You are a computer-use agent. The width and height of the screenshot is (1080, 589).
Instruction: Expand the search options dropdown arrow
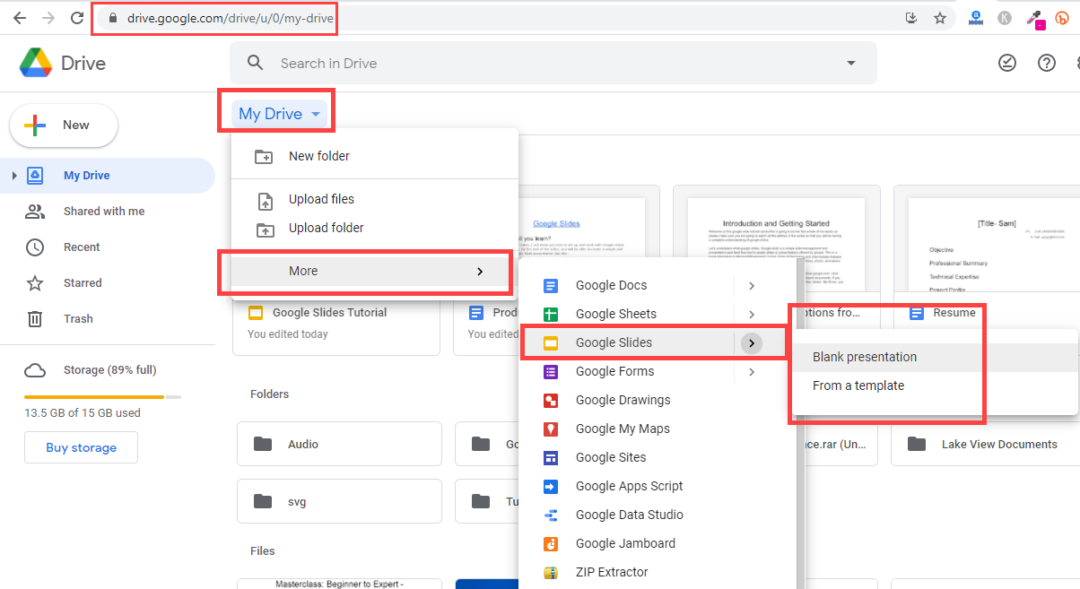(850, 62)
